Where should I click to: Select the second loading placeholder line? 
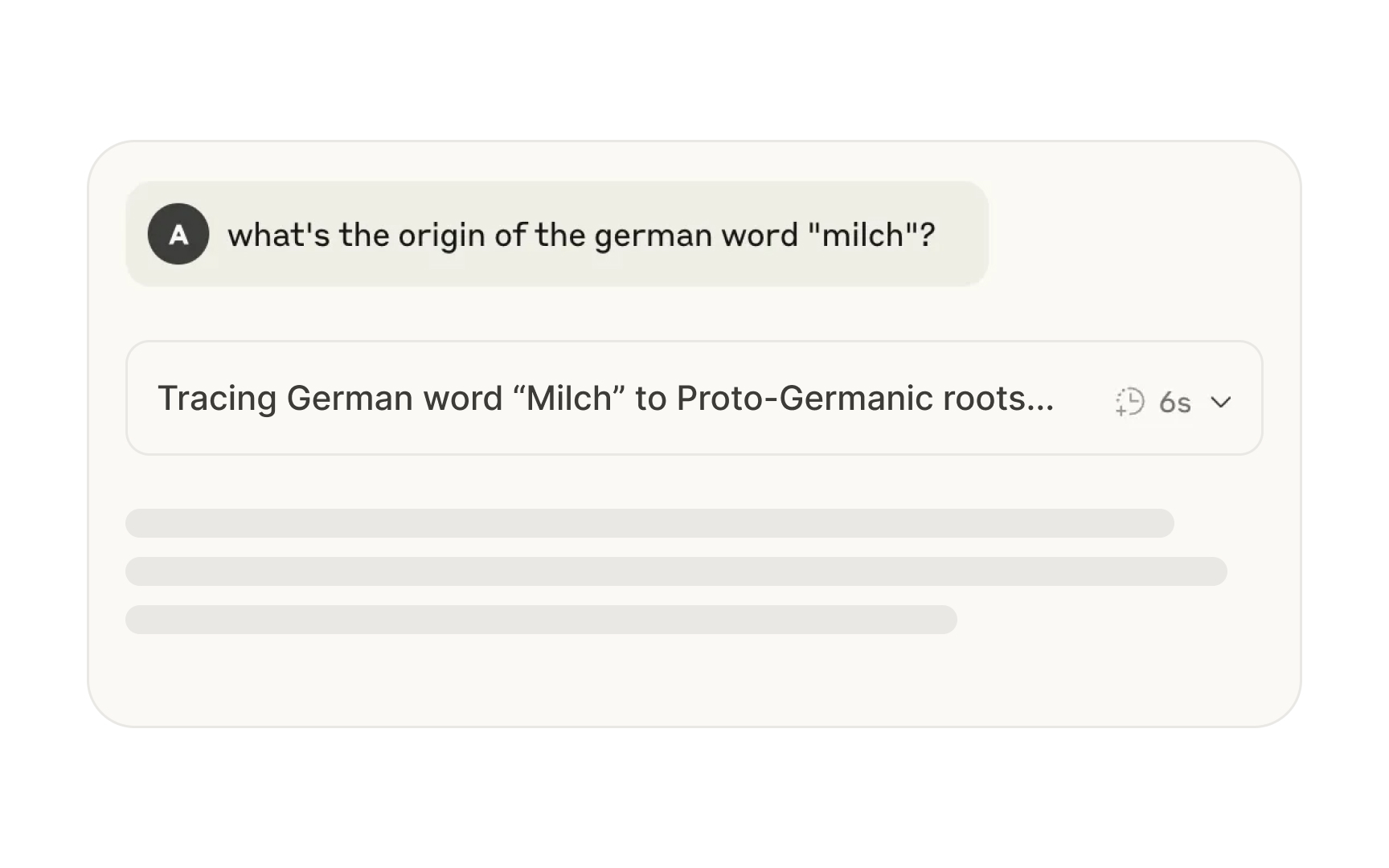tap(675, 571)
